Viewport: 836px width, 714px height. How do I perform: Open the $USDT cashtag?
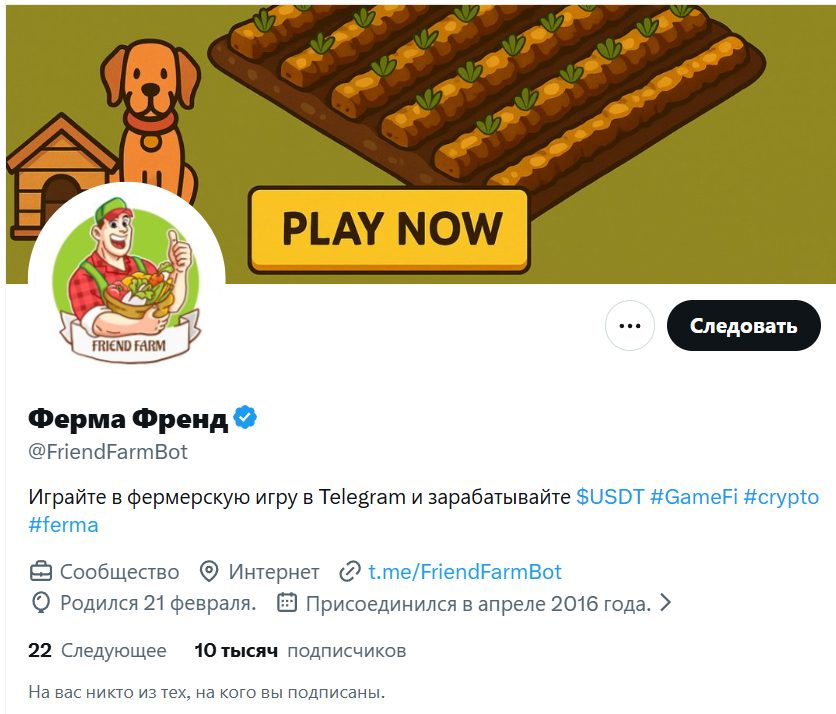pos(610,496)
